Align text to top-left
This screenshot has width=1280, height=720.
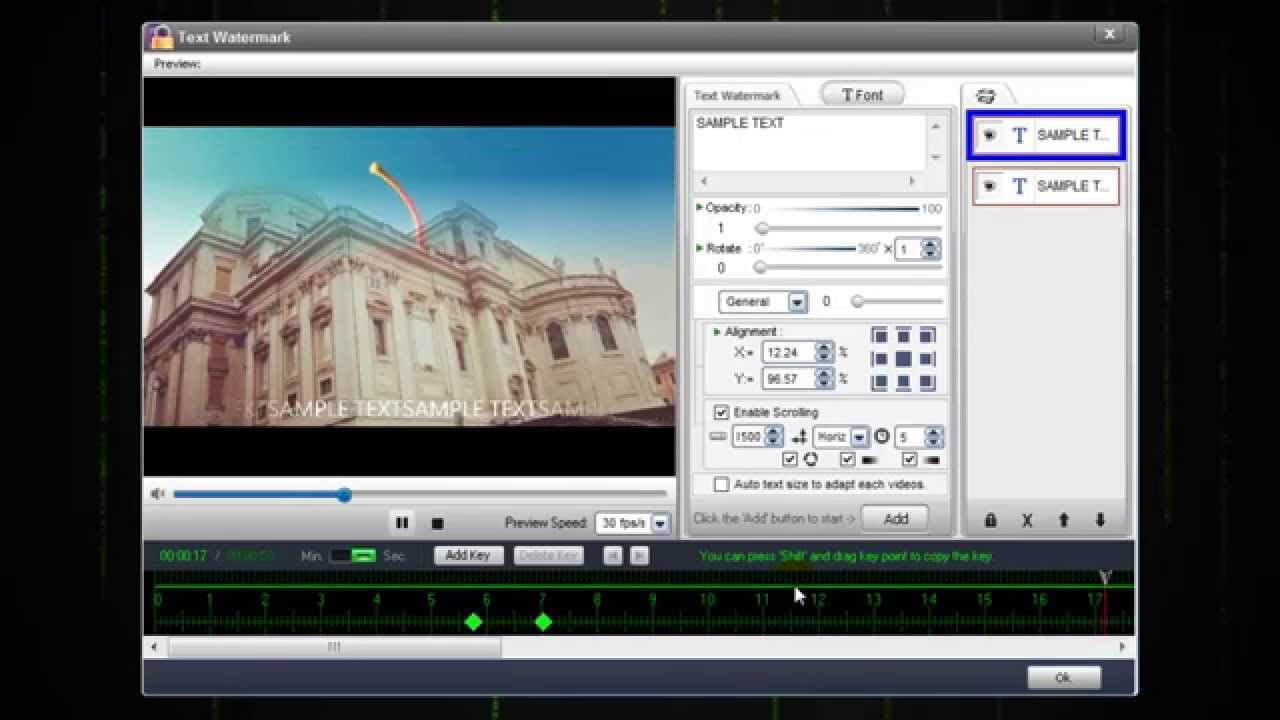[880, 335]
